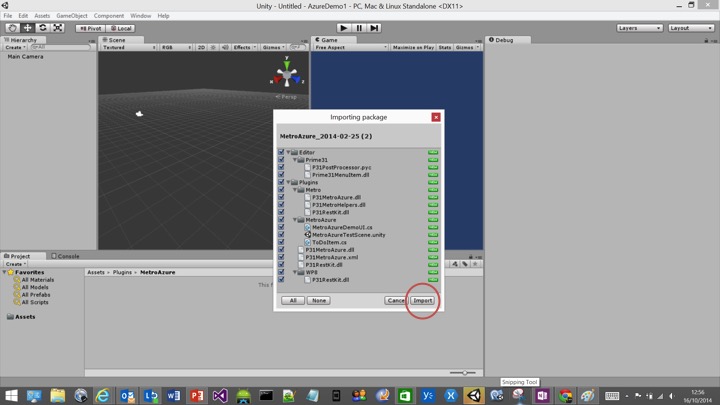Open the RGB render mode dropdown
720x405 pixels.
click(176, 47)
